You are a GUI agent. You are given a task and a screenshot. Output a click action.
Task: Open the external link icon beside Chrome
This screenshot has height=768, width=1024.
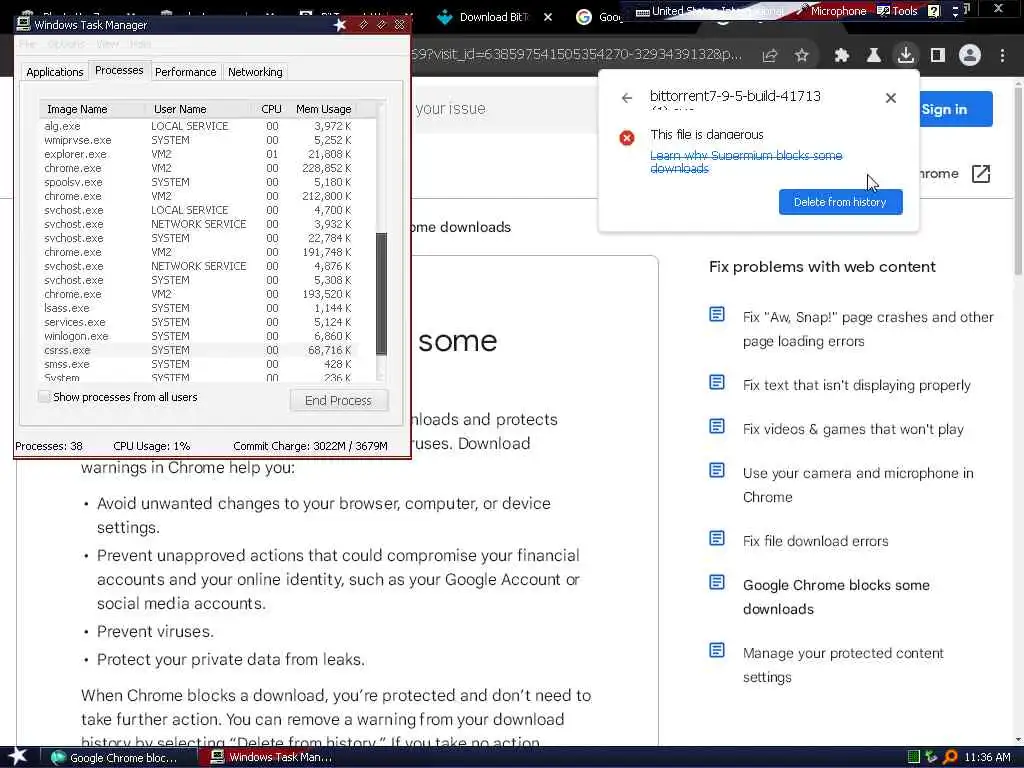coord(981,174)
